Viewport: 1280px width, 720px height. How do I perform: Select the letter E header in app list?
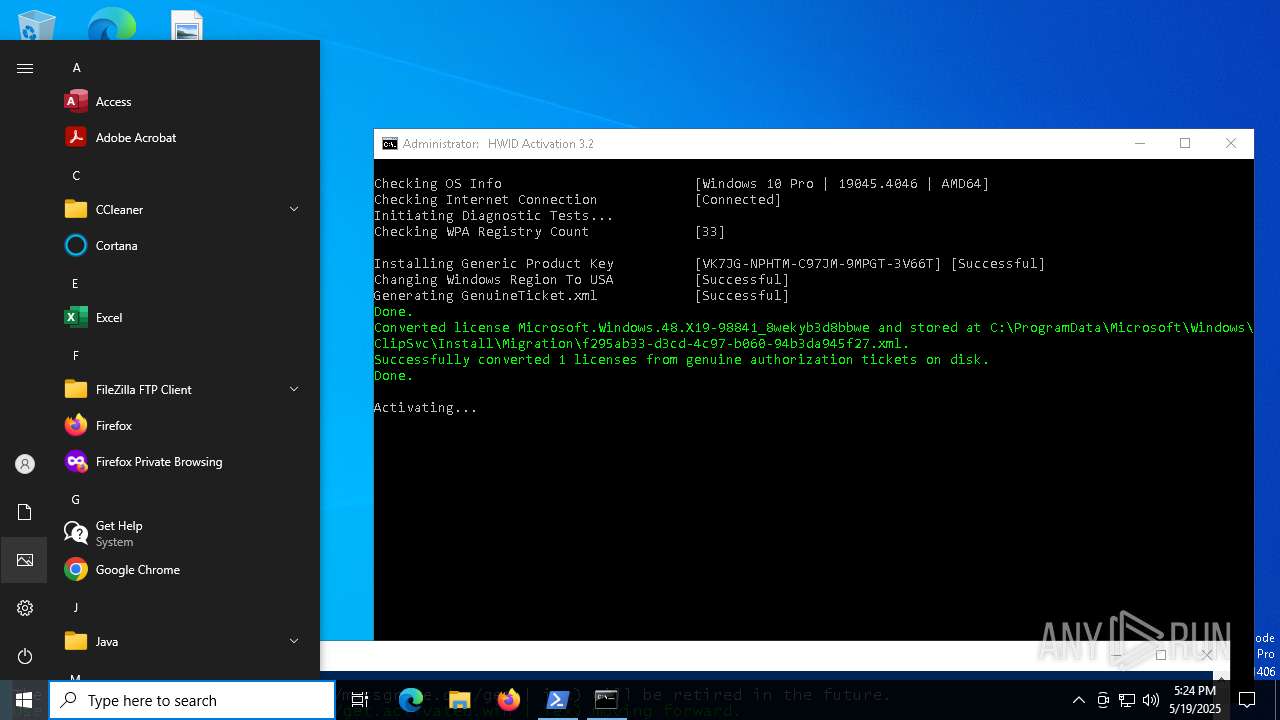click(x=76, y=284)
